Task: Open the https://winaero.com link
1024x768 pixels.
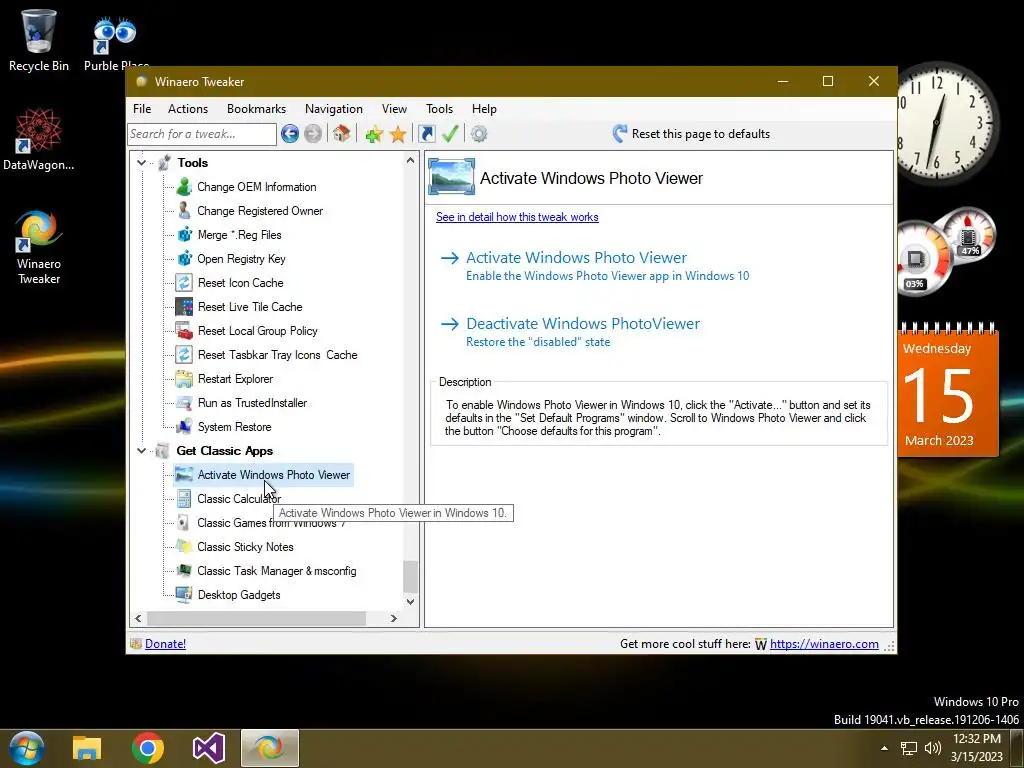Action: pos(824,644)
